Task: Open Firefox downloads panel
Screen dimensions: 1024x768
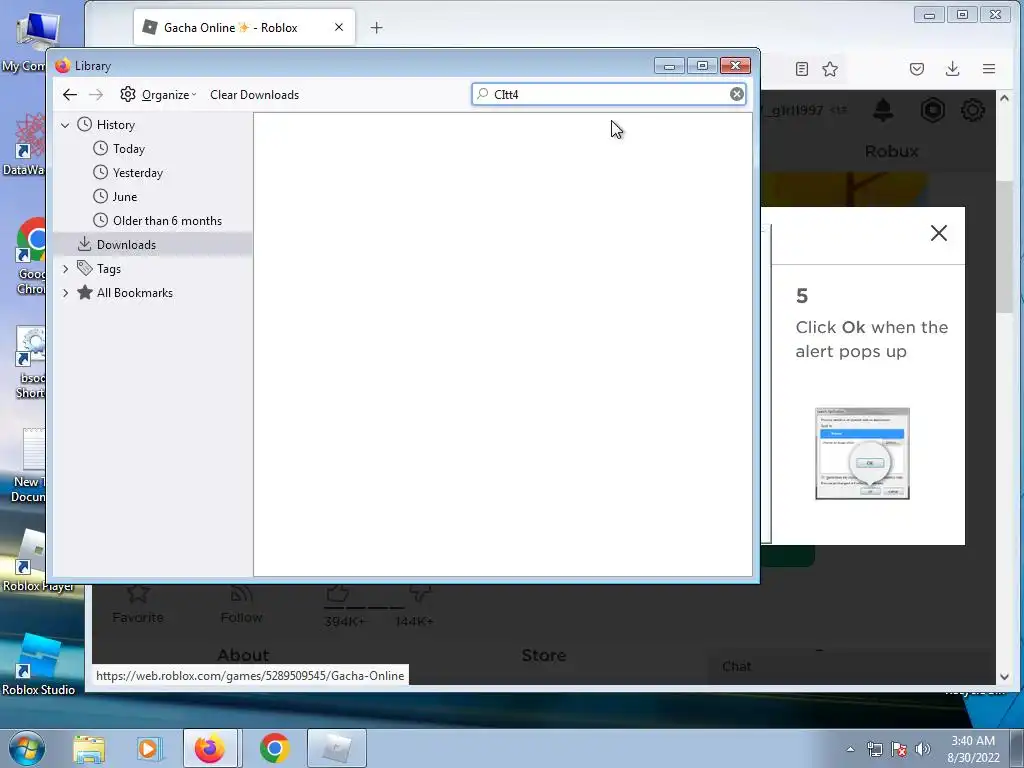Action: [953, 69]
